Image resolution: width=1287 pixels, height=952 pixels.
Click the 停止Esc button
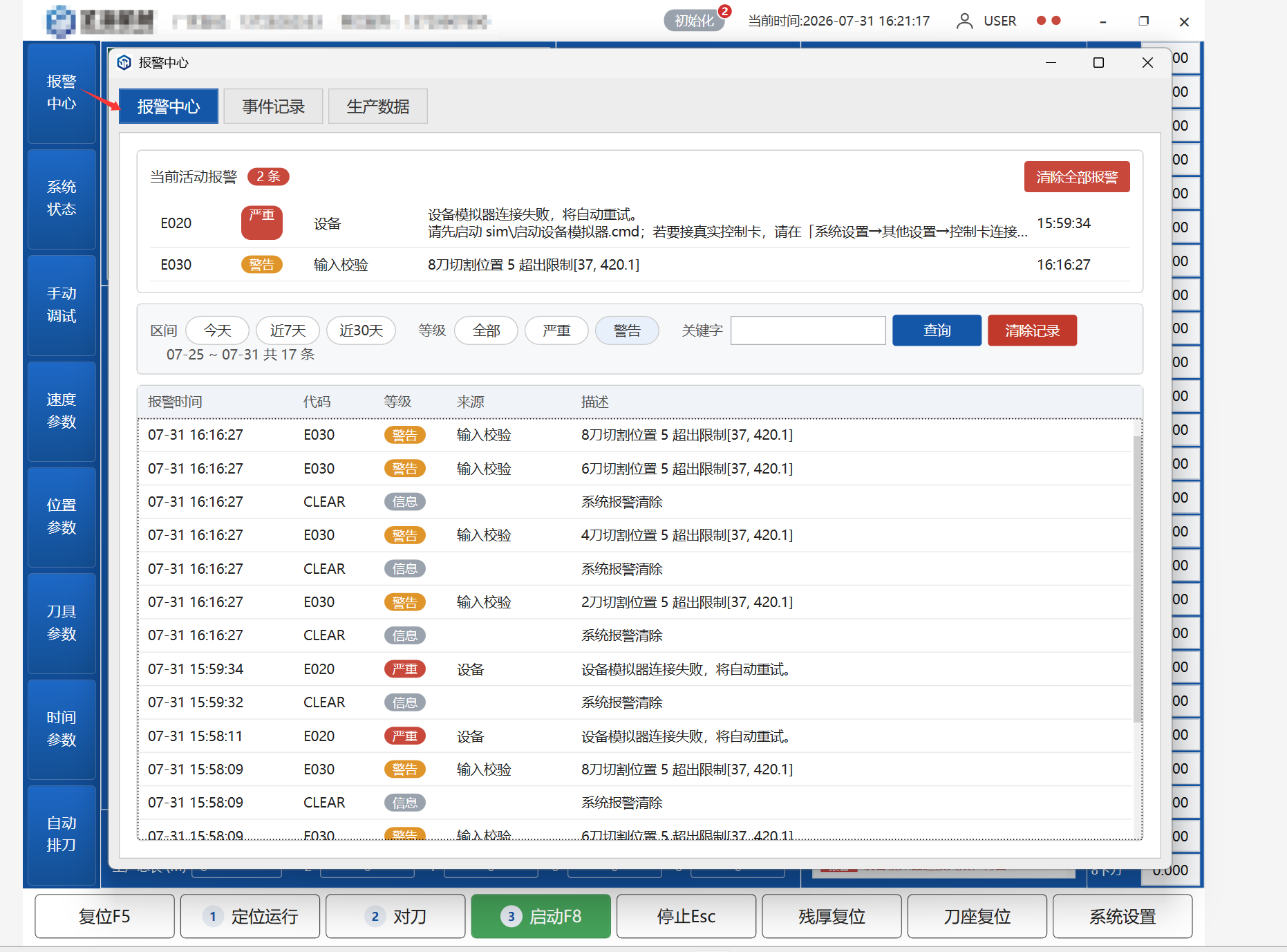coord(686,916)
